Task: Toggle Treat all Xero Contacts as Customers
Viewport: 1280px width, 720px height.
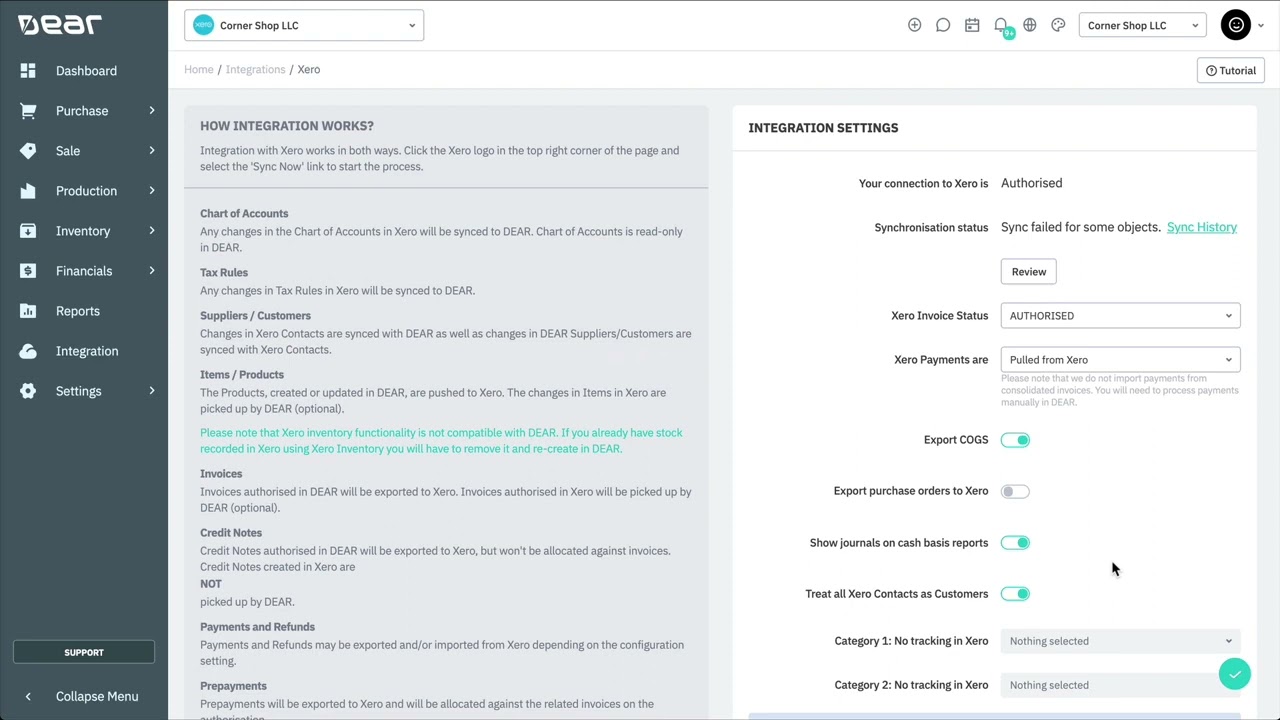Action: pyautogui.click(x=1015, y=594)
